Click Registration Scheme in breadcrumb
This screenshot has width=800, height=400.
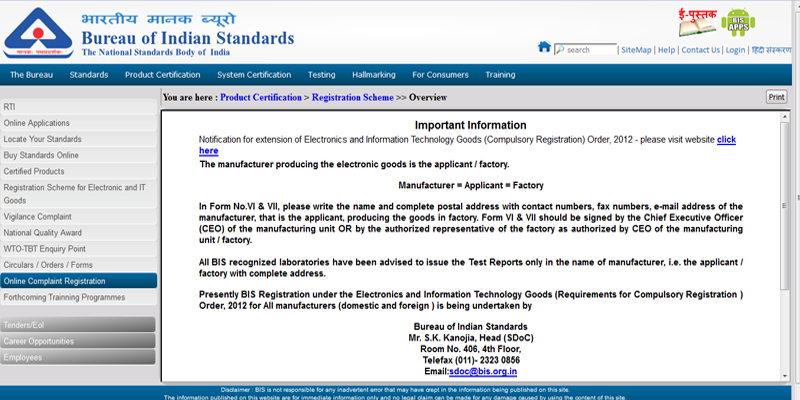pyautogui.click(x=352, y=98)
